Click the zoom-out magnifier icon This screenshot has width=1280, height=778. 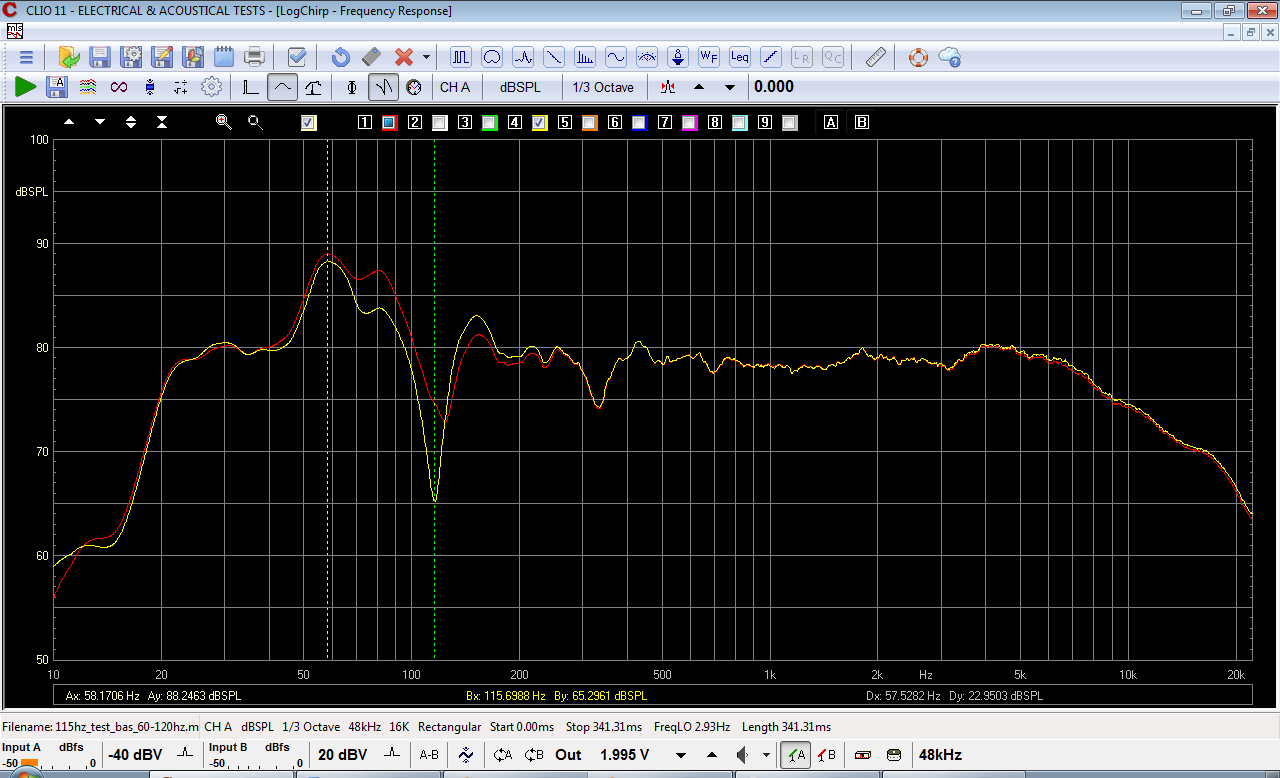(x=255, y=122)
